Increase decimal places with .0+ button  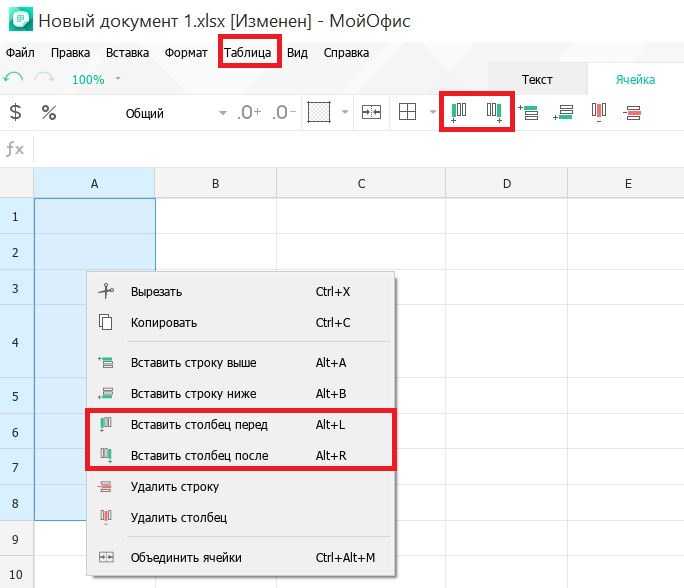point(249,113)
